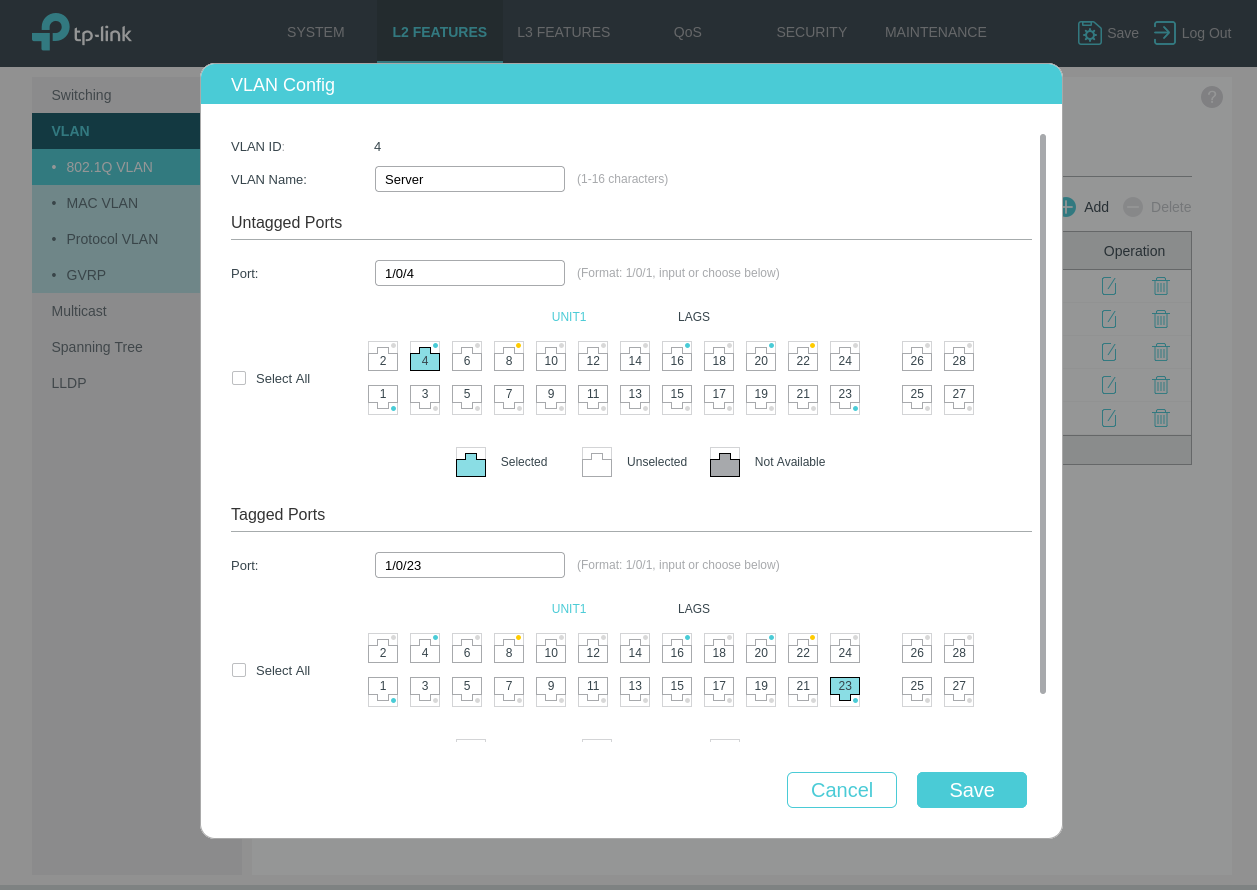The image size is (1257, 890).
Task: Check Select All for Untagged Ports
Action: pyautogui.click(x=239, y=378)
